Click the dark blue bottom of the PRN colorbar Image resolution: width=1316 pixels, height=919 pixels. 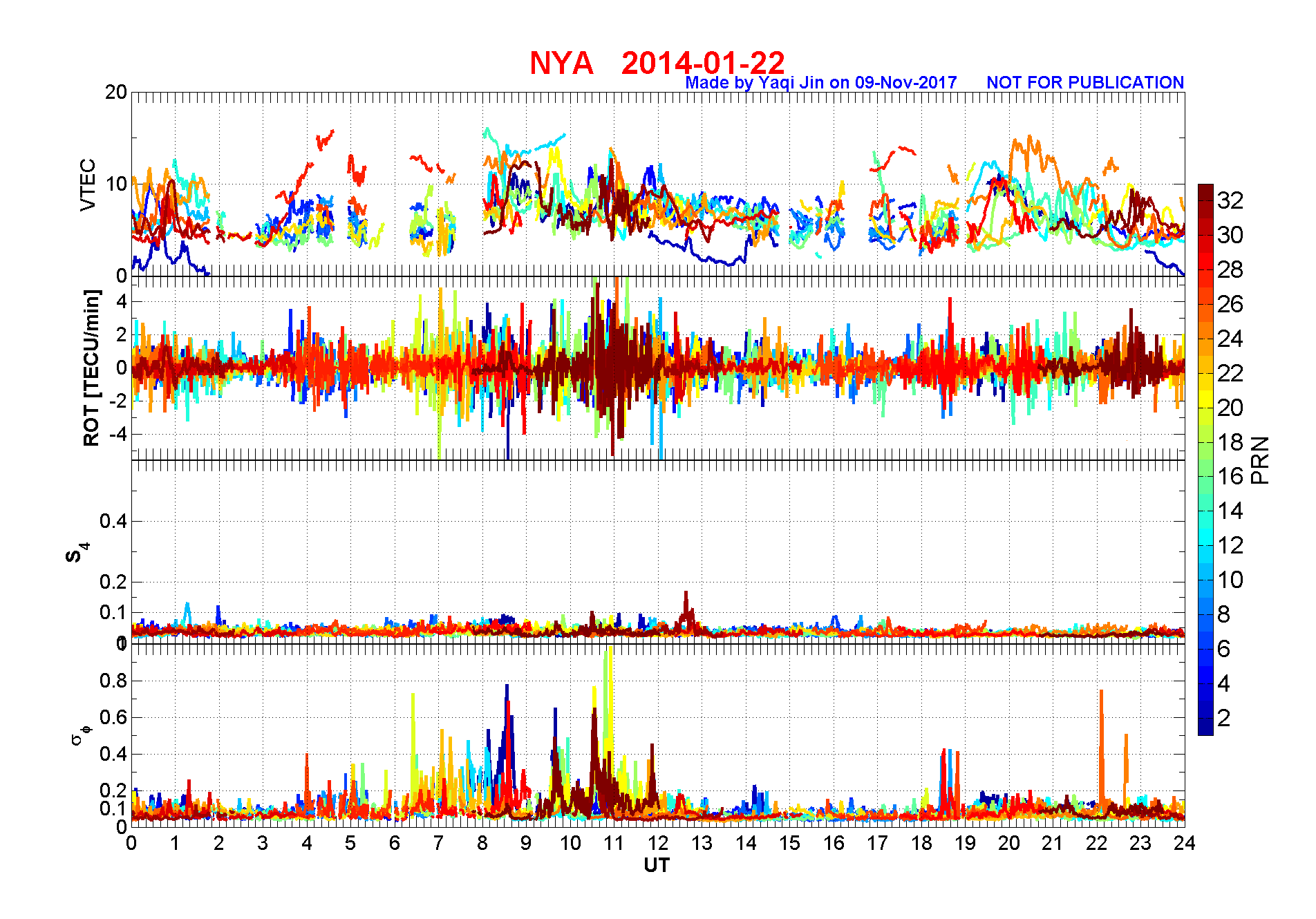(1205, 726)
